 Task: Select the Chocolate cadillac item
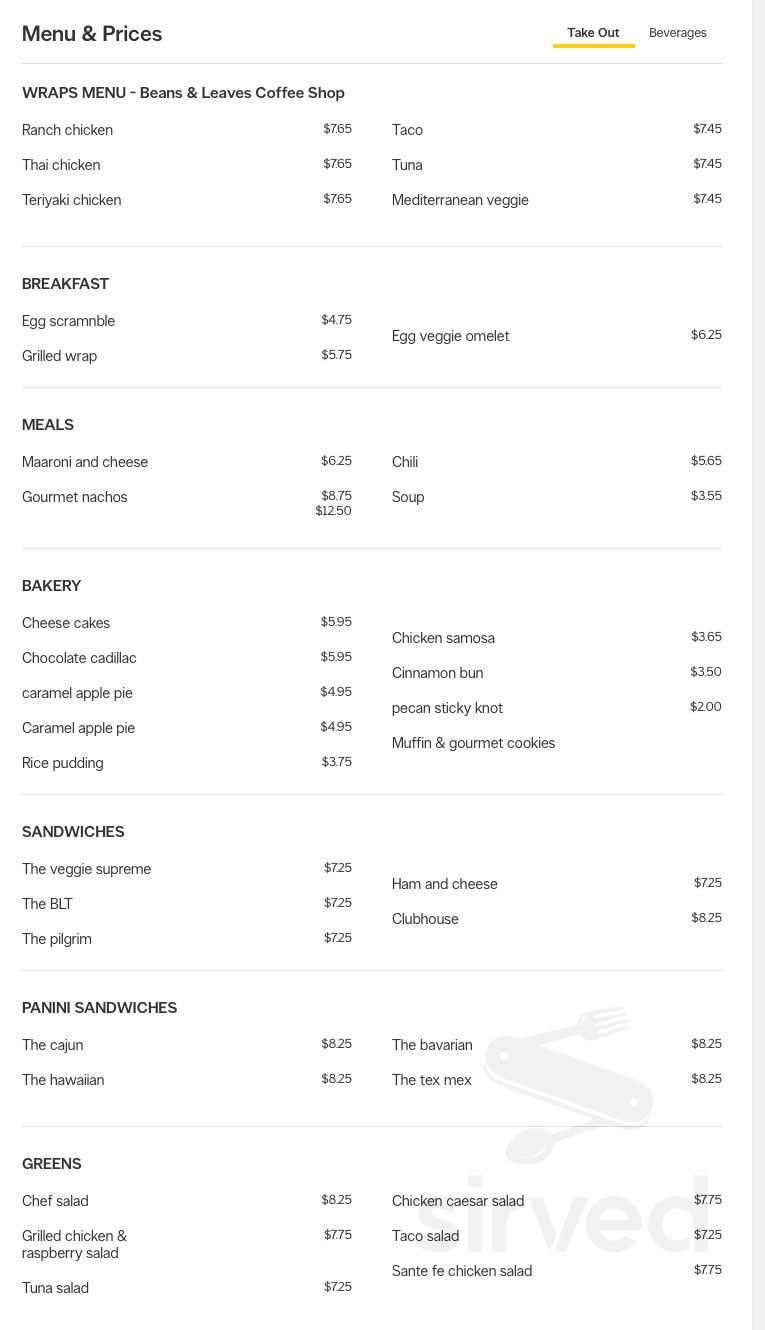(79, 658)
